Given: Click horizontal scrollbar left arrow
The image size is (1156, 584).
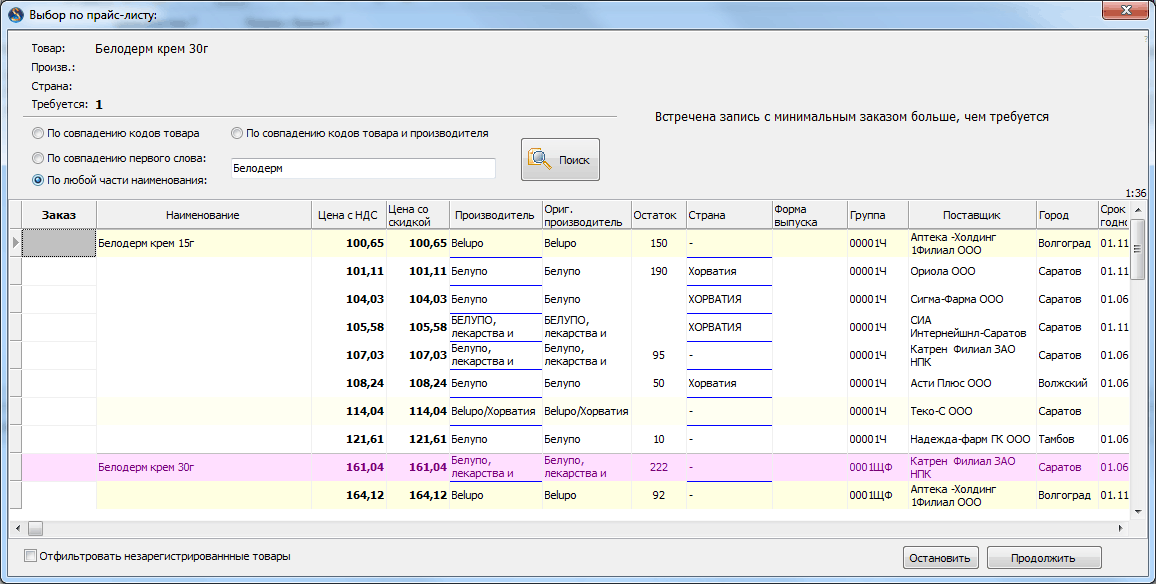Looking at the screenshot, I should tap(18, 528).
